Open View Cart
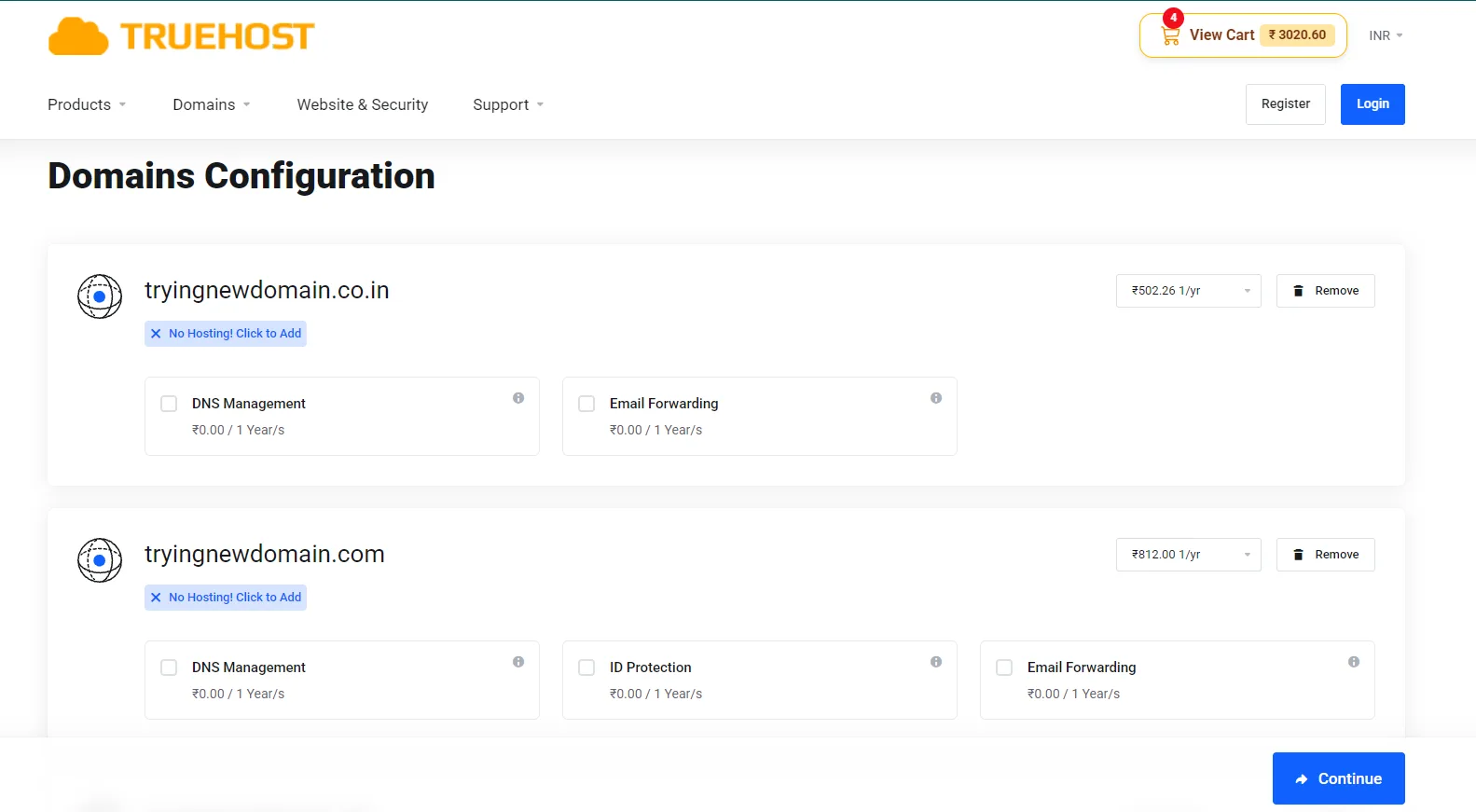Viewport: 1476px width, 812px height. click(1243, 35)
